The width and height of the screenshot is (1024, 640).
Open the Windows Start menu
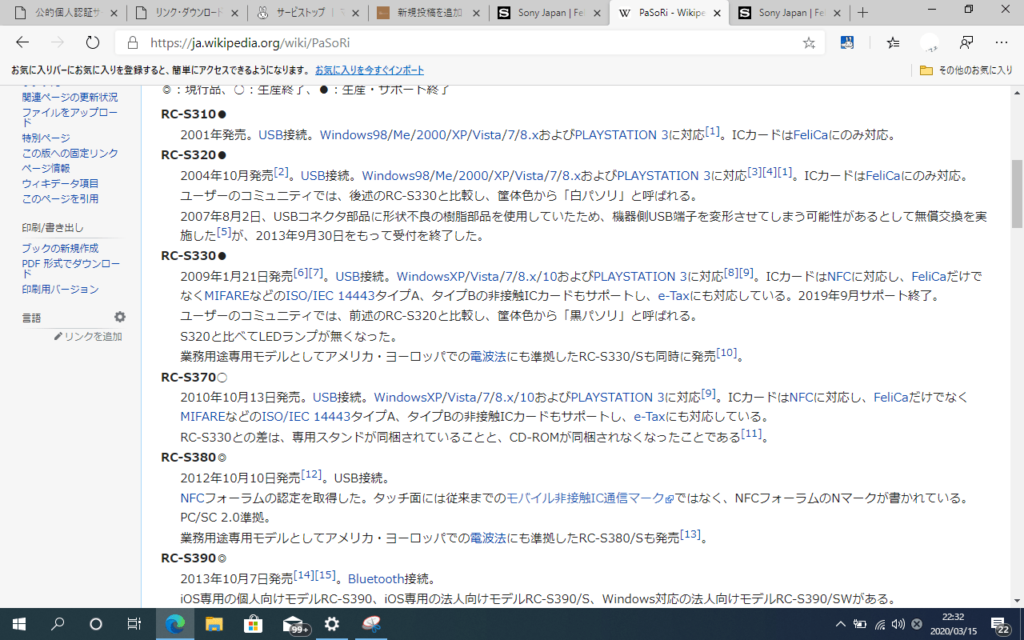pyautogui.click(x=19, y=624)
